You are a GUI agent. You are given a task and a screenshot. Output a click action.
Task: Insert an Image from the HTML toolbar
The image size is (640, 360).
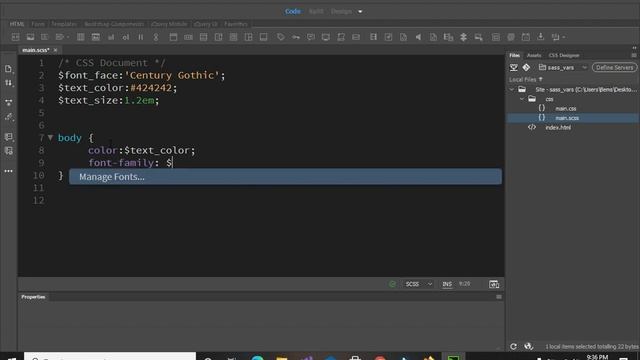pos(30,37)
